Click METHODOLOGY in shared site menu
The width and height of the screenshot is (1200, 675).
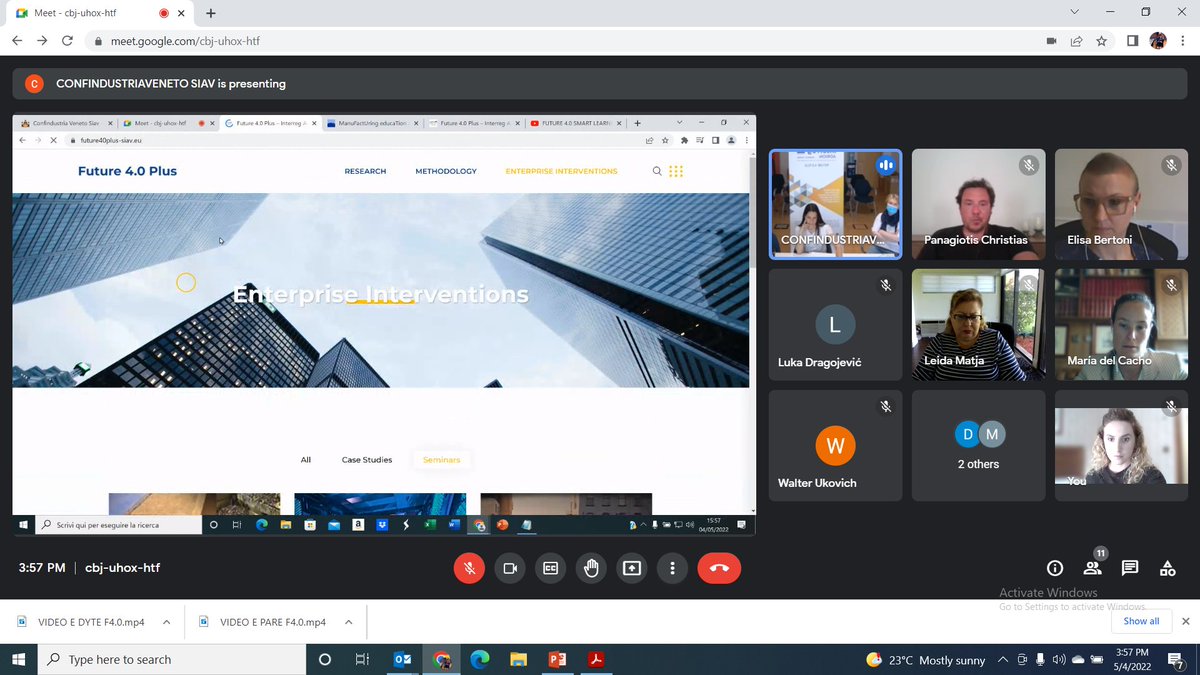(x=446, y=171)
